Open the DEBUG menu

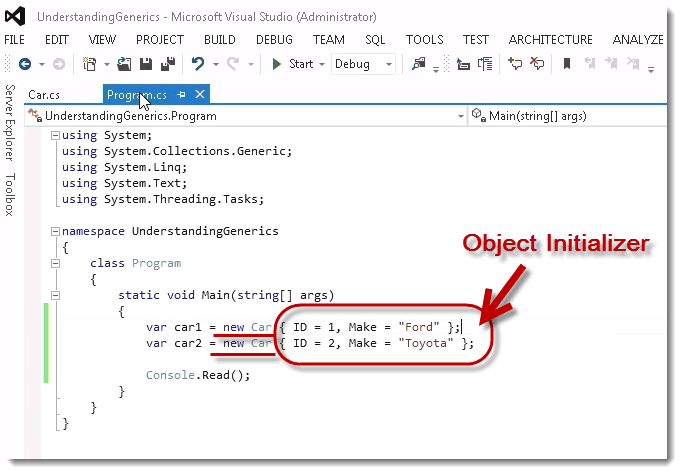[x=274, y=40]
